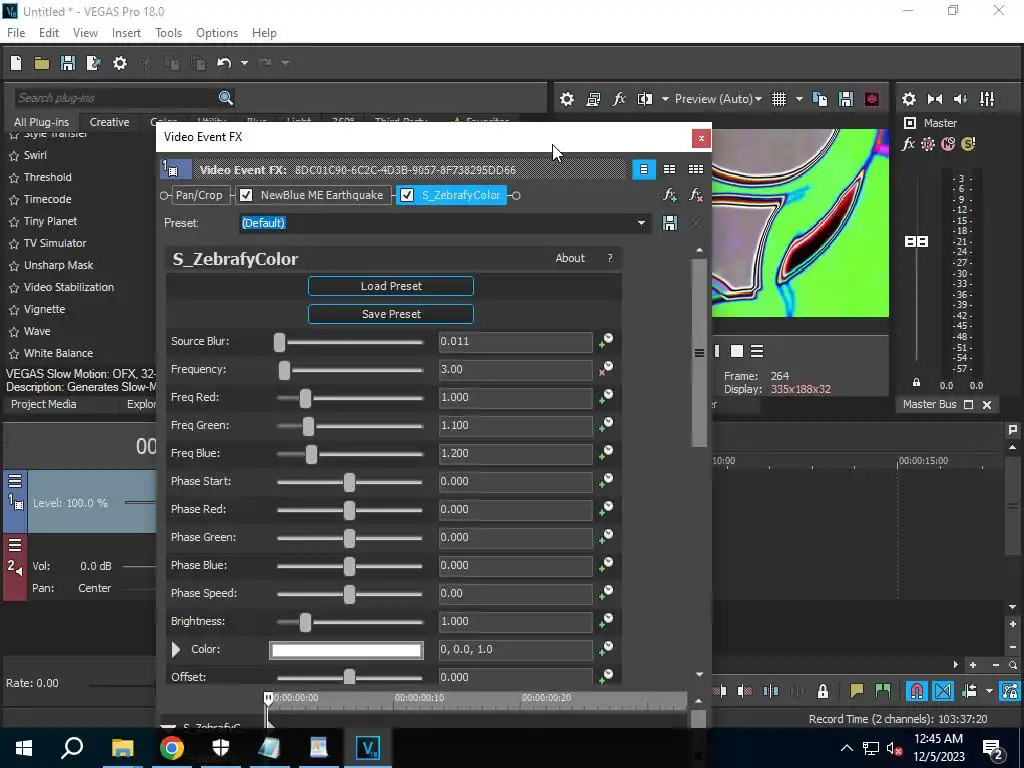
Task: Animate Frequency keyframe icon
Action: (x=606, y=368)
